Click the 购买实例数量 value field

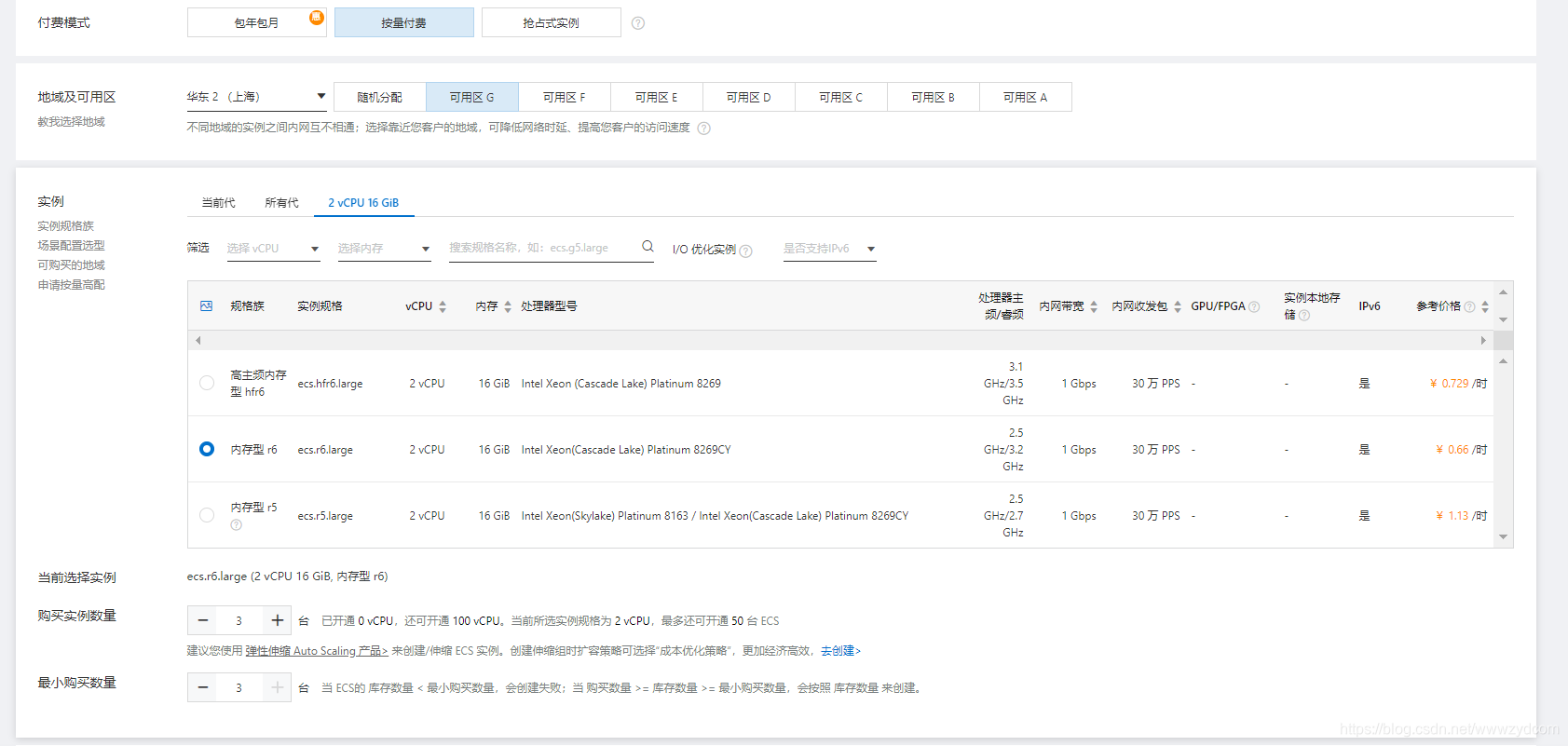click(239, 620)
